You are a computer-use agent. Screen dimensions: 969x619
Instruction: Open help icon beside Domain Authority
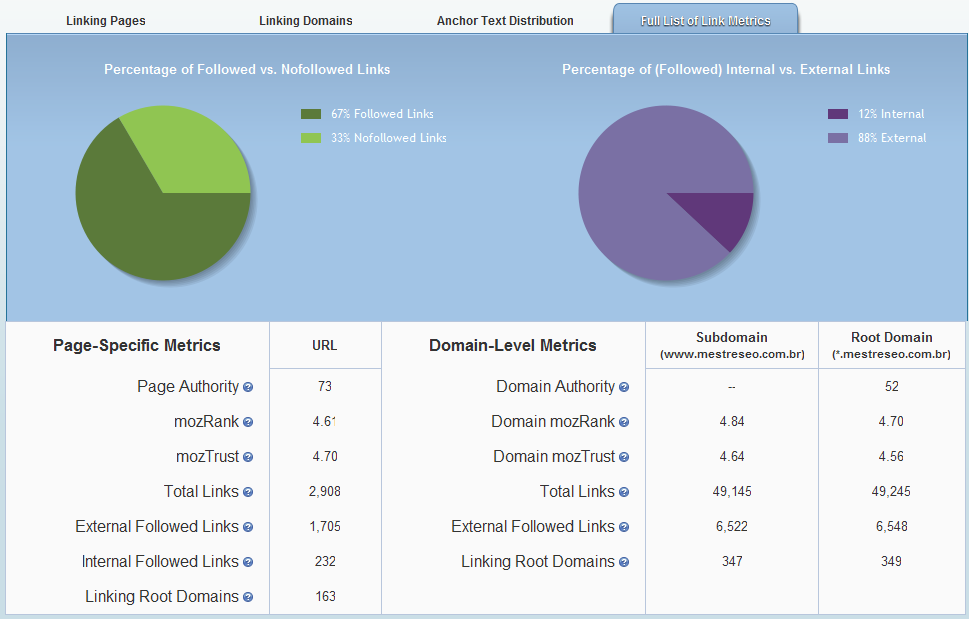click(624, 387)
